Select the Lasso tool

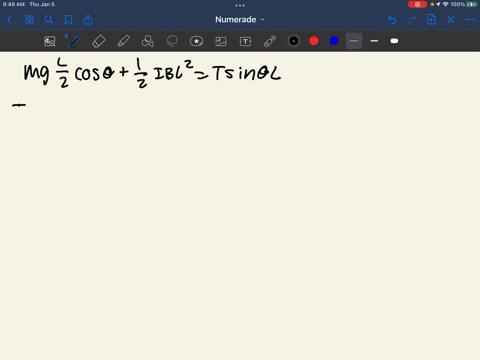click(172, 41)
